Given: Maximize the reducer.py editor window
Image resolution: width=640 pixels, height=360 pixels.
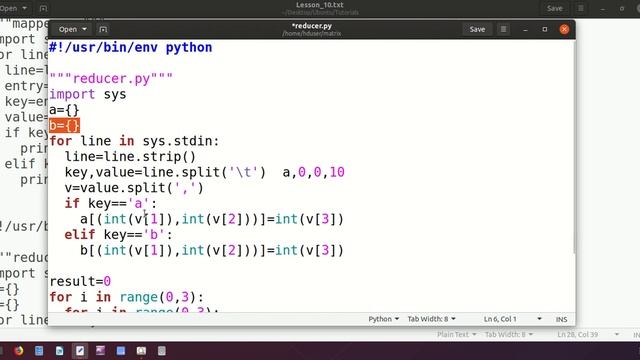Looking at the screenshot, I should 544,29.
